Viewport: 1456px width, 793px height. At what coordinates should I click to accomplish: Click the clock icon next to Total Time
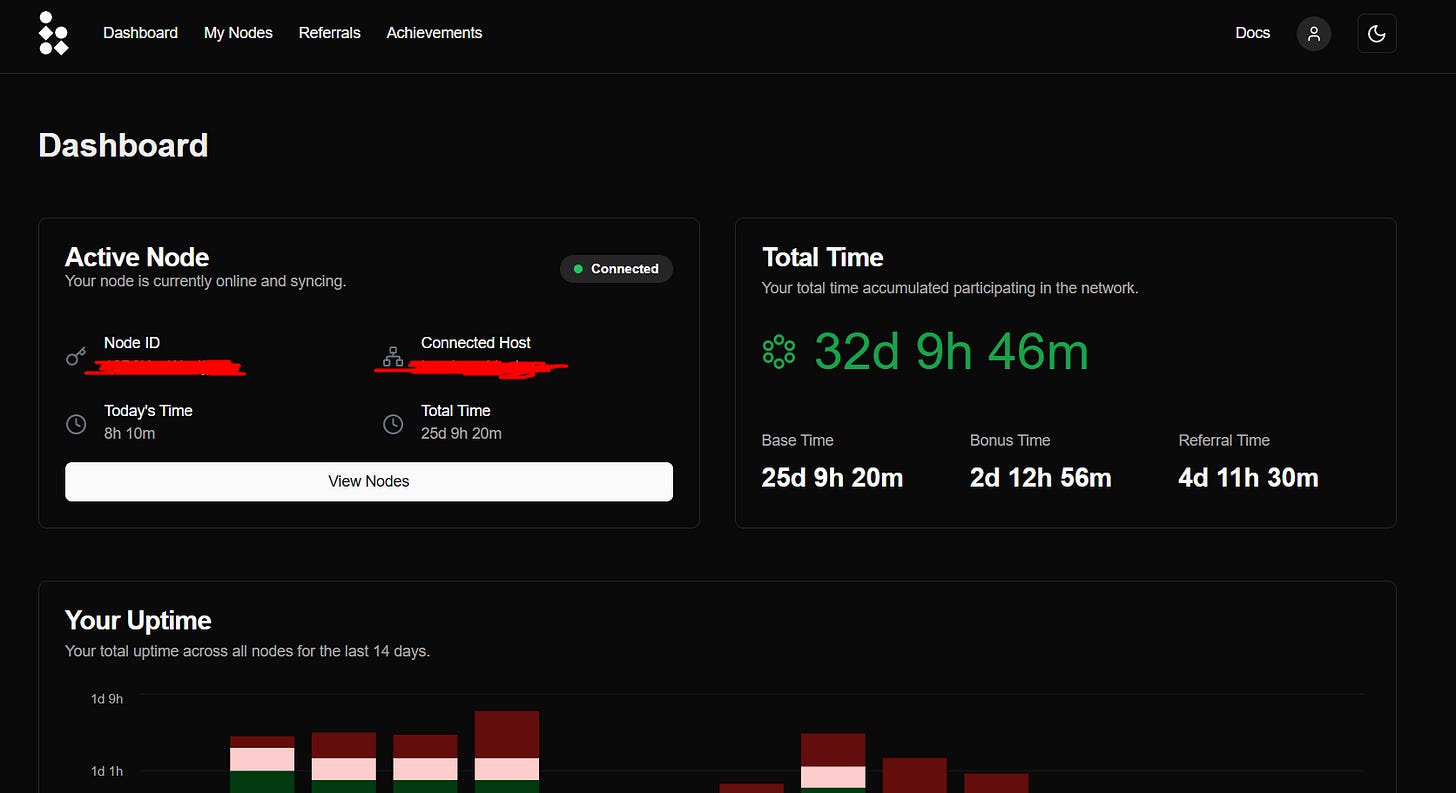pyautogui.click(x=392, y=424)
